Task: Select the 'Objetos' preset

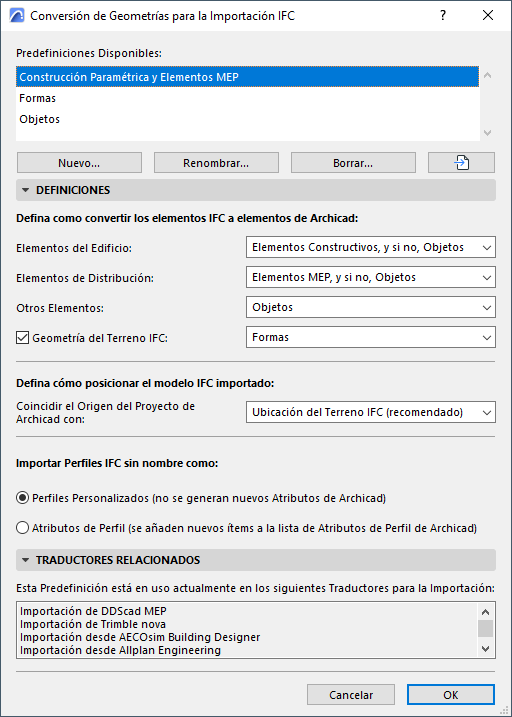Action: click(x=247, y=119)
